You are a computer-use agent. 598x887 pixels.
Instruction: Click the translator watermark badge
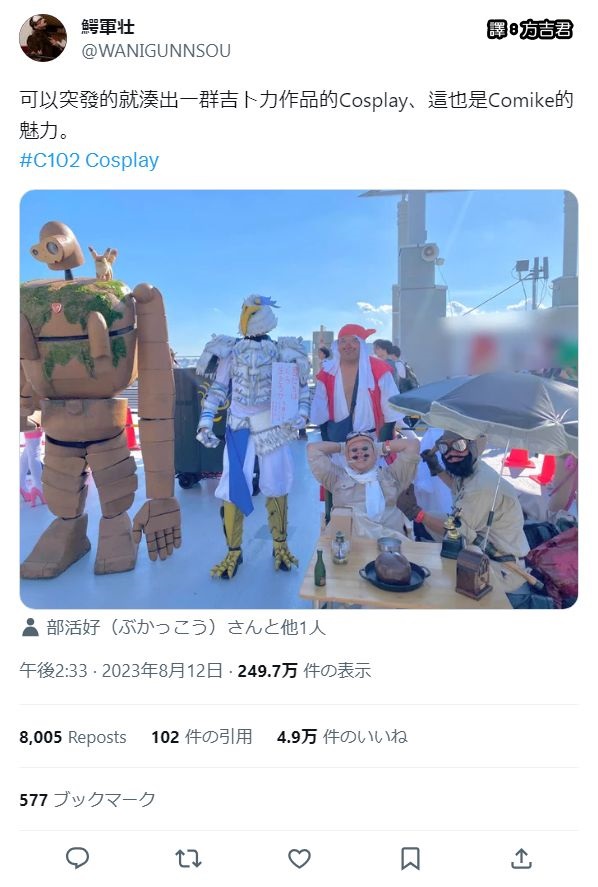pyautogui.click(x=530, y=29)
